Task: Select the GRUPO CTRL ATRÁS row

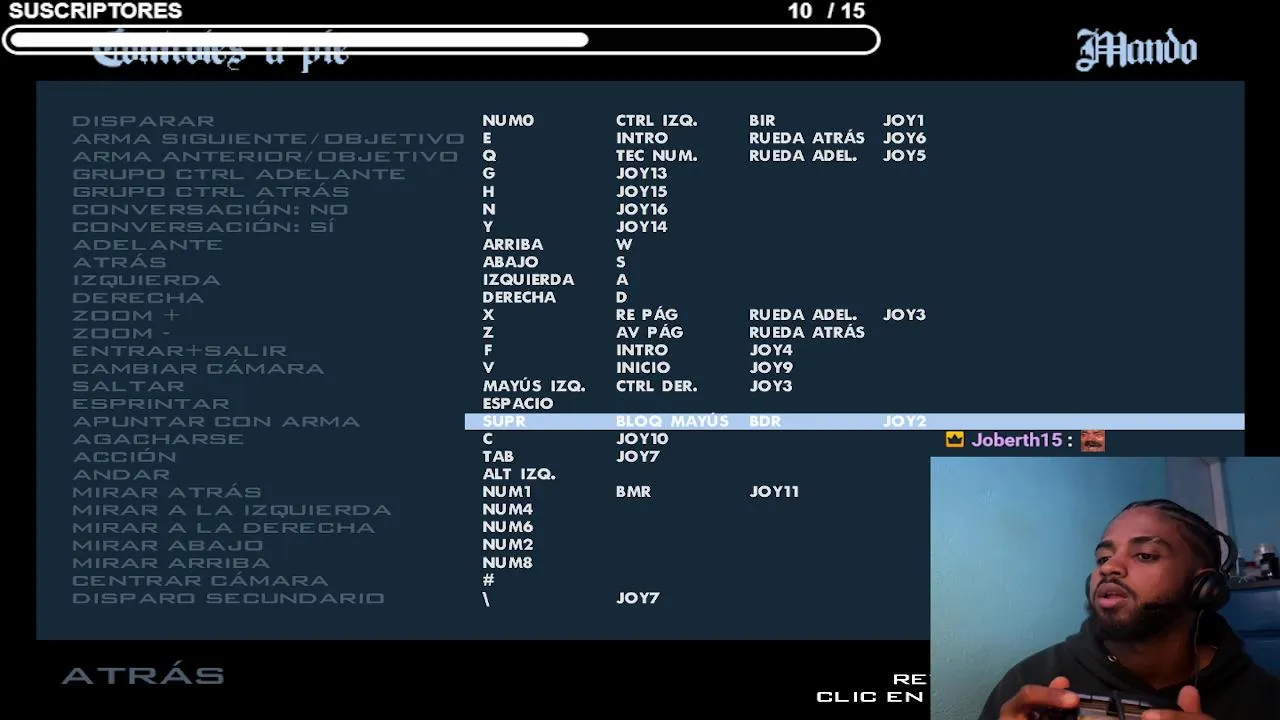Action: 211,191
